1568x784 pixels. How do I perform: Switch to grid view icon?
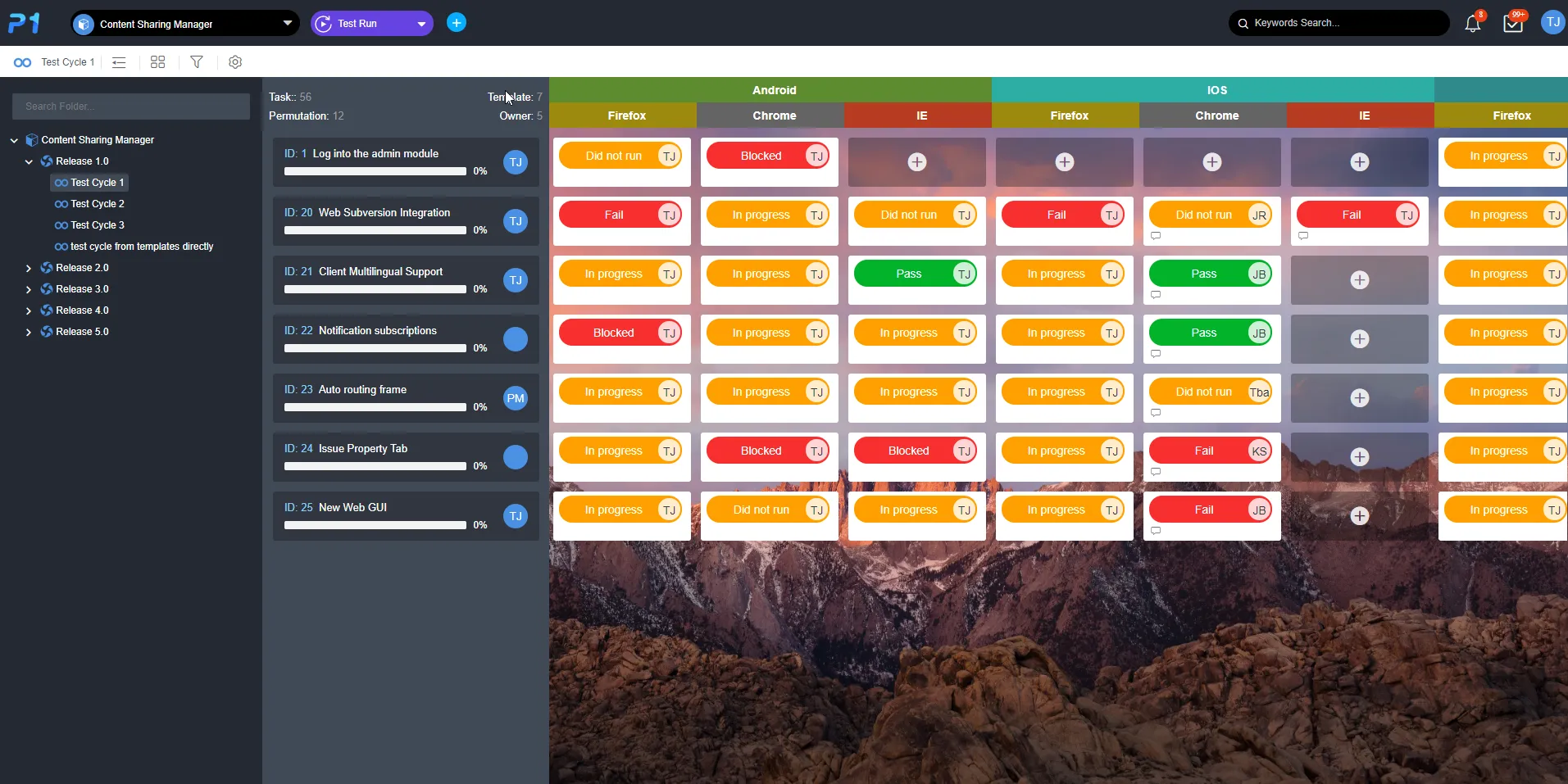(158, 62)
